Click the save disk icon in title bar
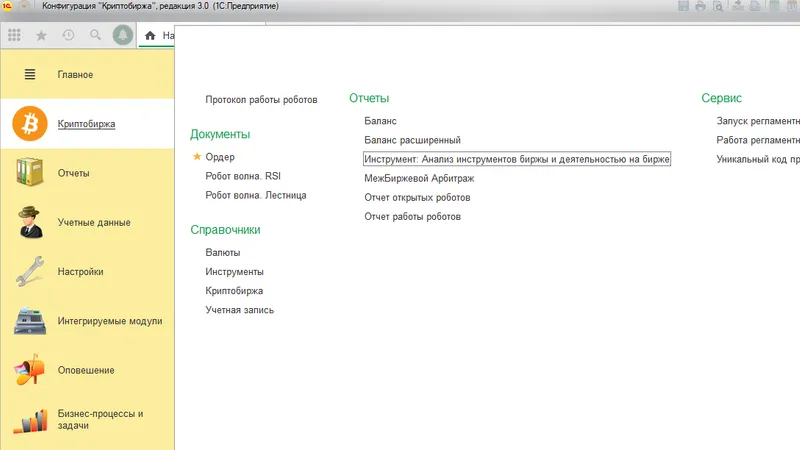This screenshot has width=800, height=450. click(x=683, y=6)
